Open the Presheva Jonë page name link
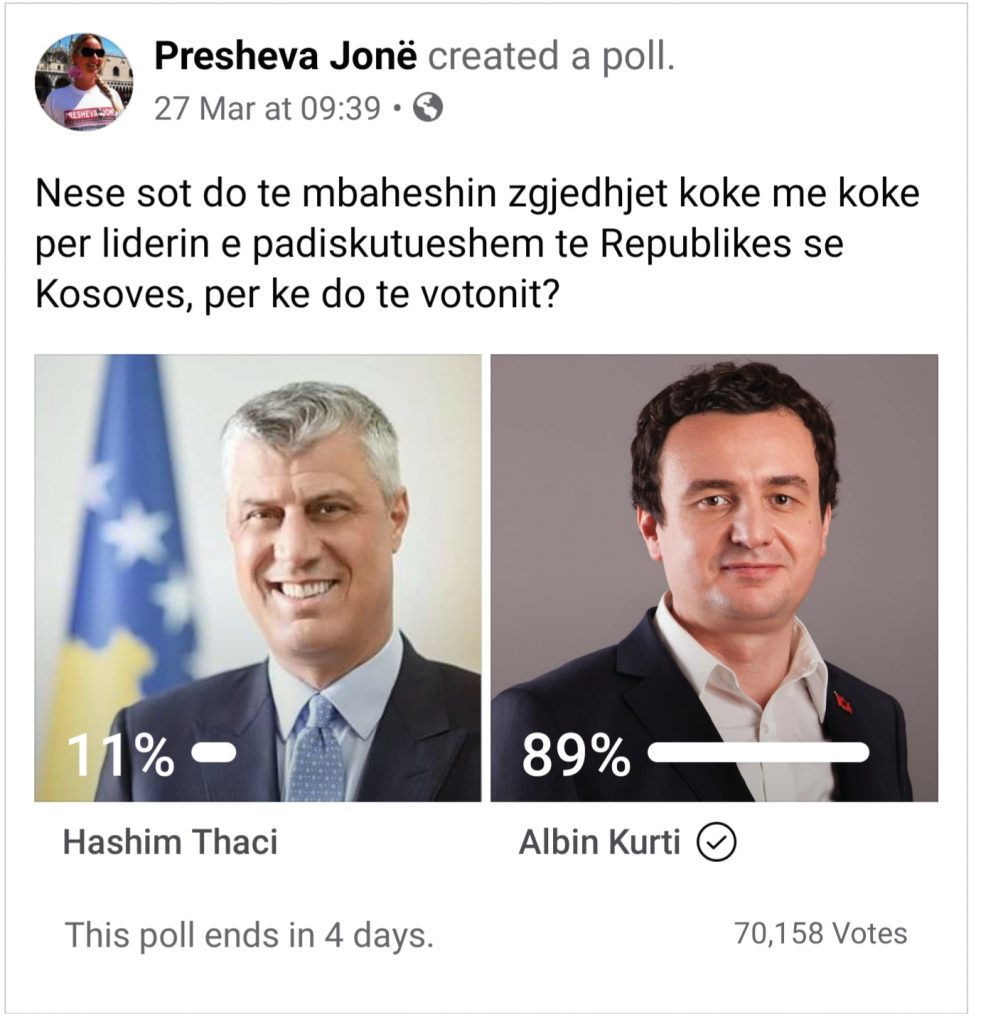Viewport: 998px width, 1024px height. [285, 58]
